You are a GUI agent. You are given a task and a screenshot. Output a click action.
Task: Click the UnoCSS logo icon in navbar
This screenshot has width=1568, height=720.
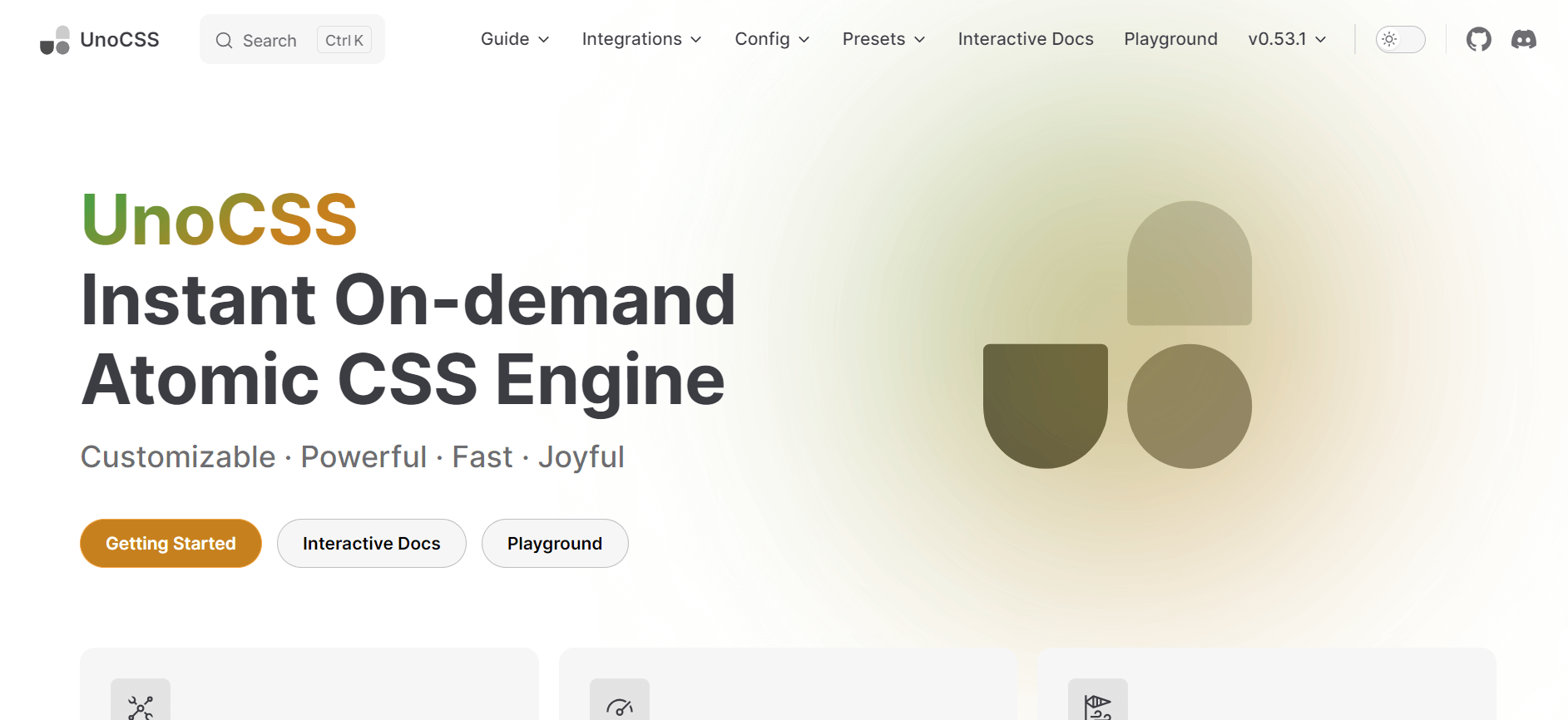pyautogui.click(x=55, y=40)
